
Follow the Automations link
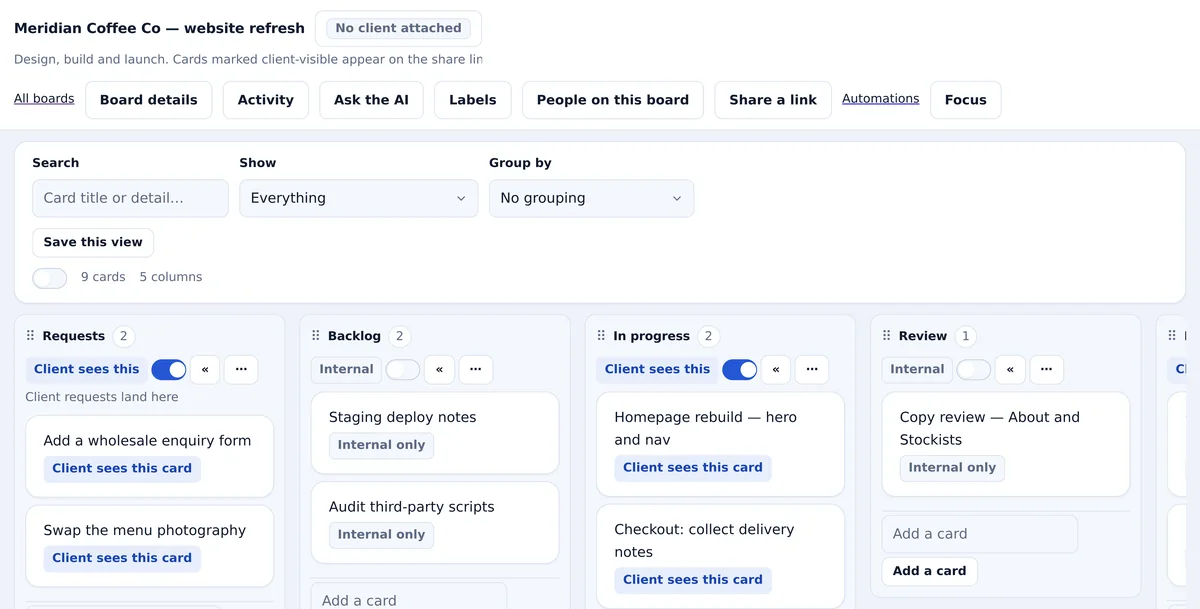pos(881,99)
